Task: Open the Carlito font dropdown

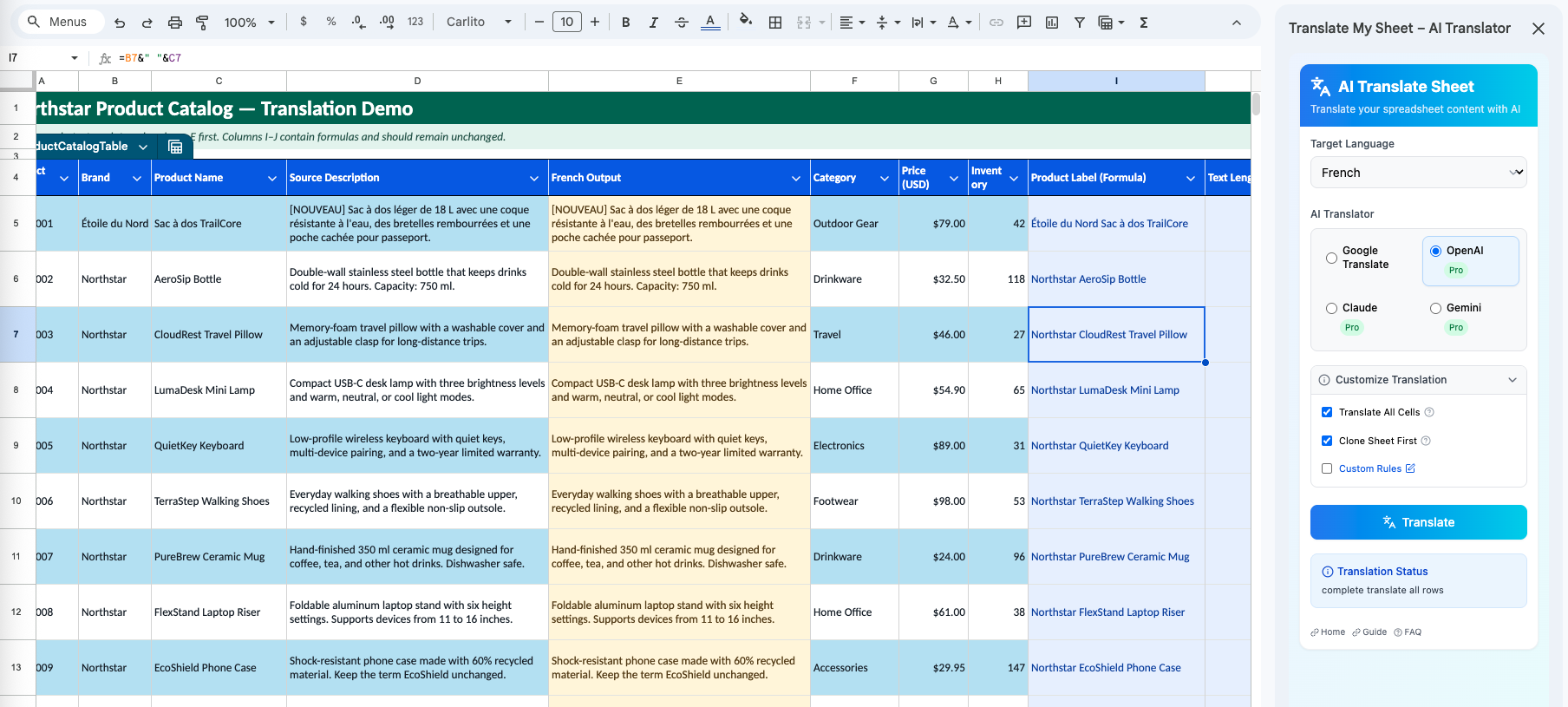Action: click(x=479, y=22)
